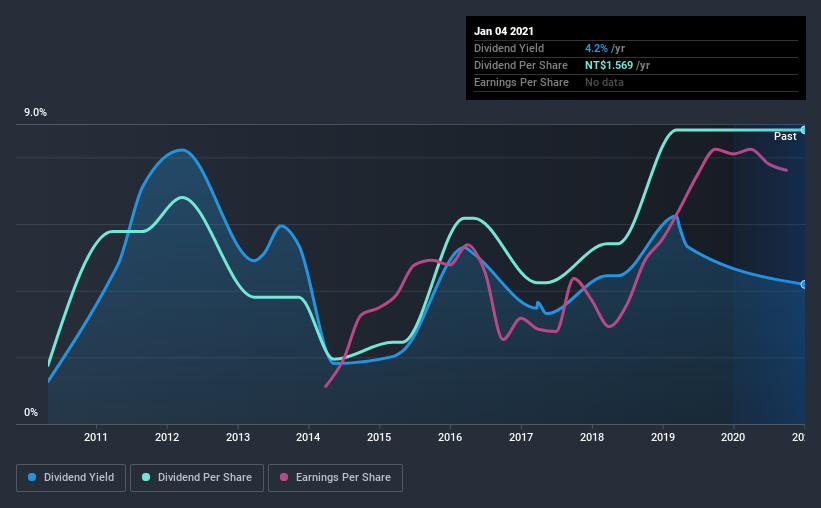The width and height of the screenshot is (821, 508).
Task: Click the 2012 x-axis label
Action: pos(167,437)
